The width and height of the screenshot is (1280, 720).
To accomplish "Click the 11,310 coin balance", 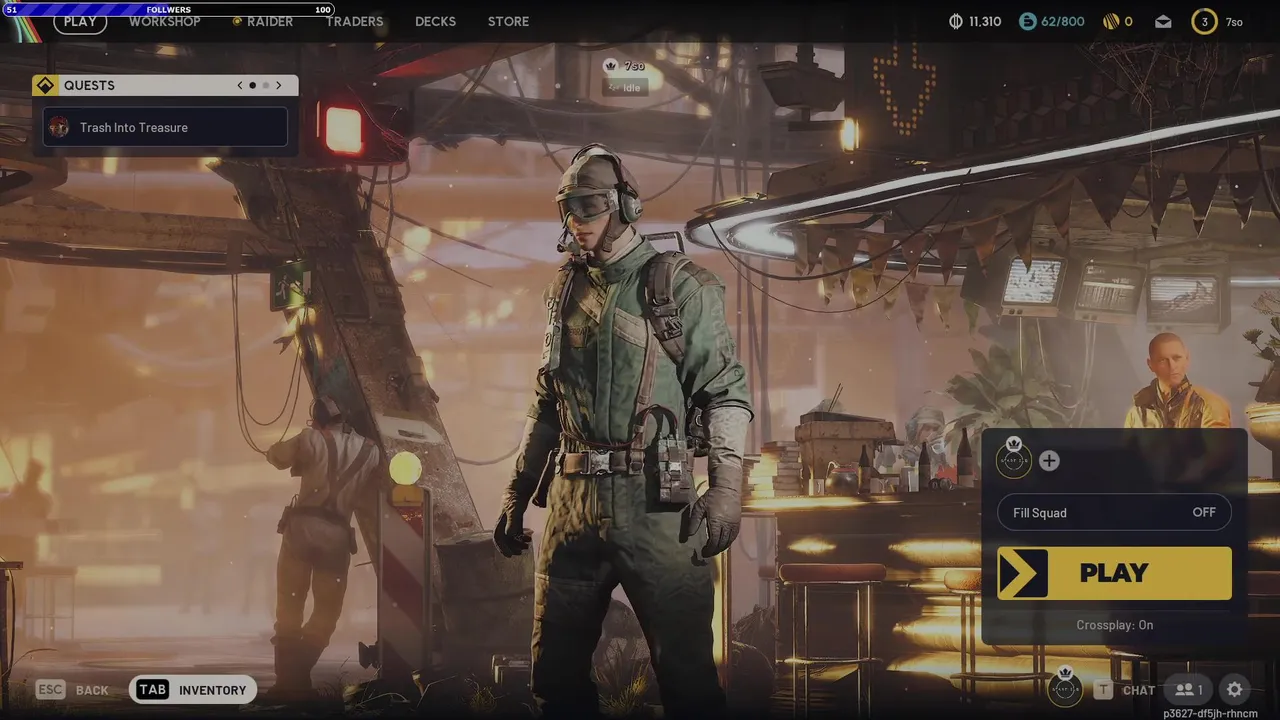I will (985, 21).
